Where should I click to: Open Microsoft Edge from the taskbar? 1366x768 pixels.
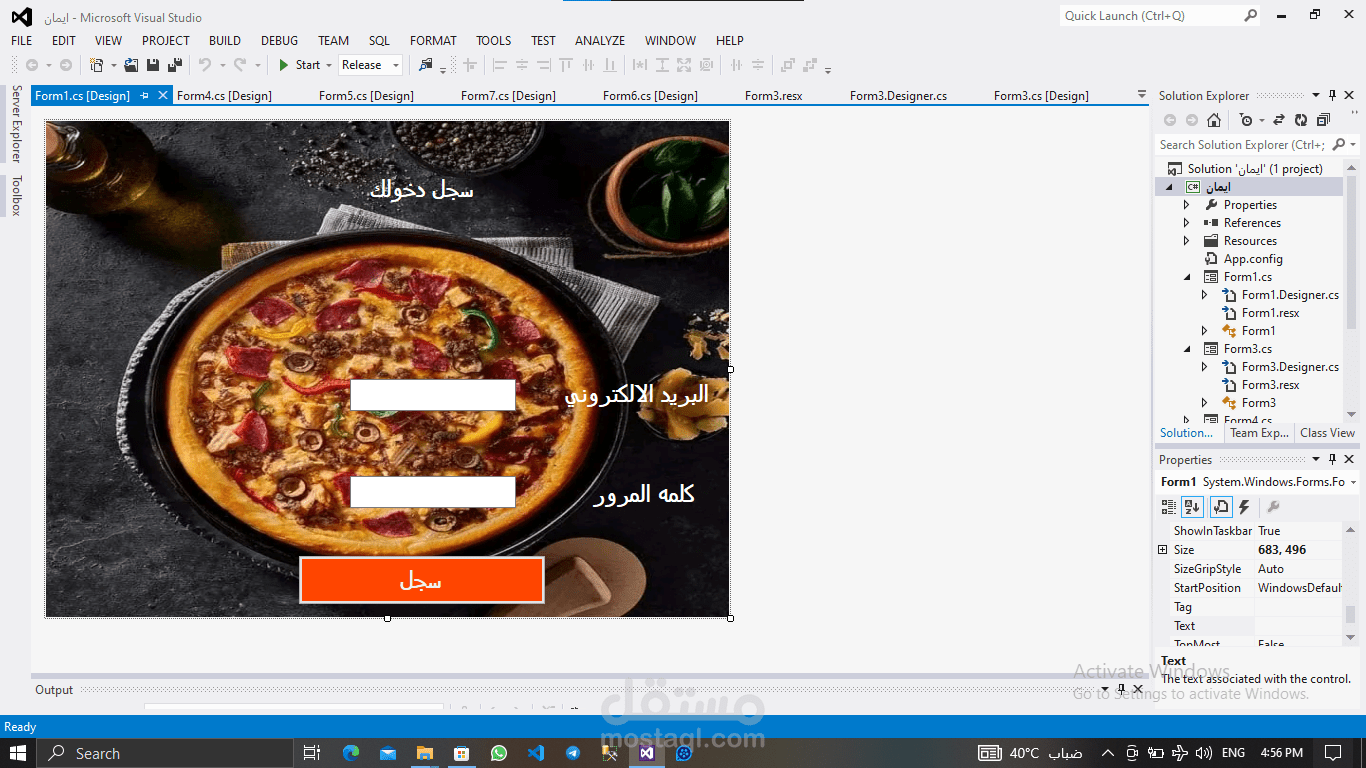351,753
